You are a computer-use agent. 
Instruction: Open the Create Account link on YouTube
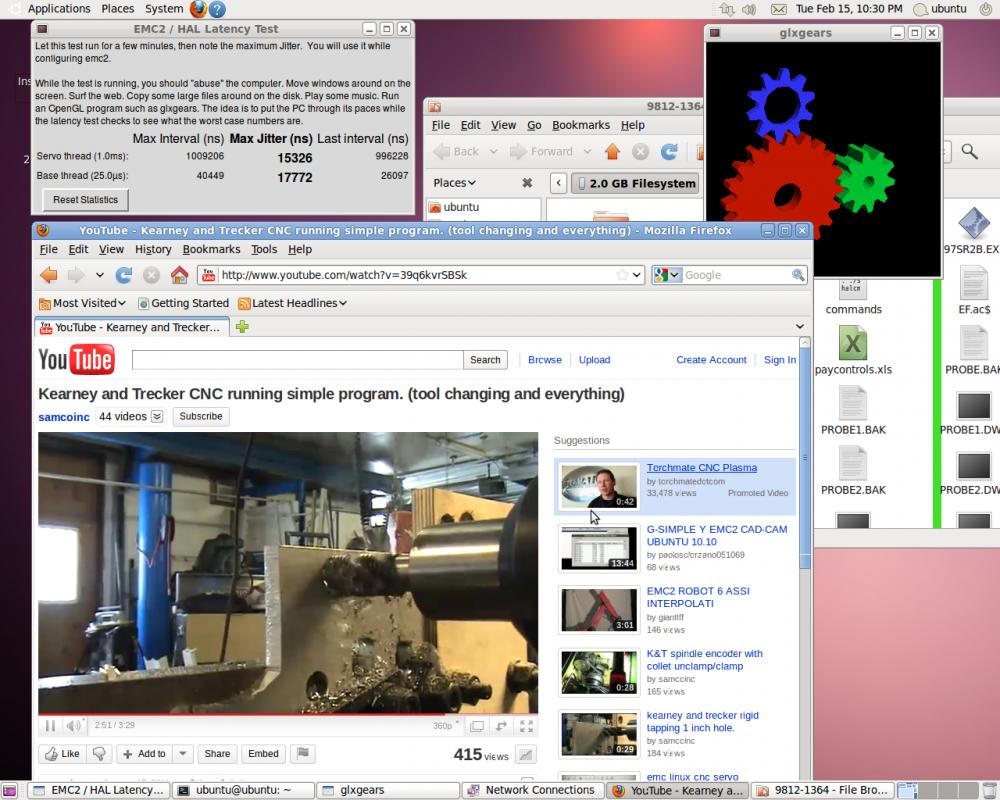pyautogui.click(x=711, y=360)
